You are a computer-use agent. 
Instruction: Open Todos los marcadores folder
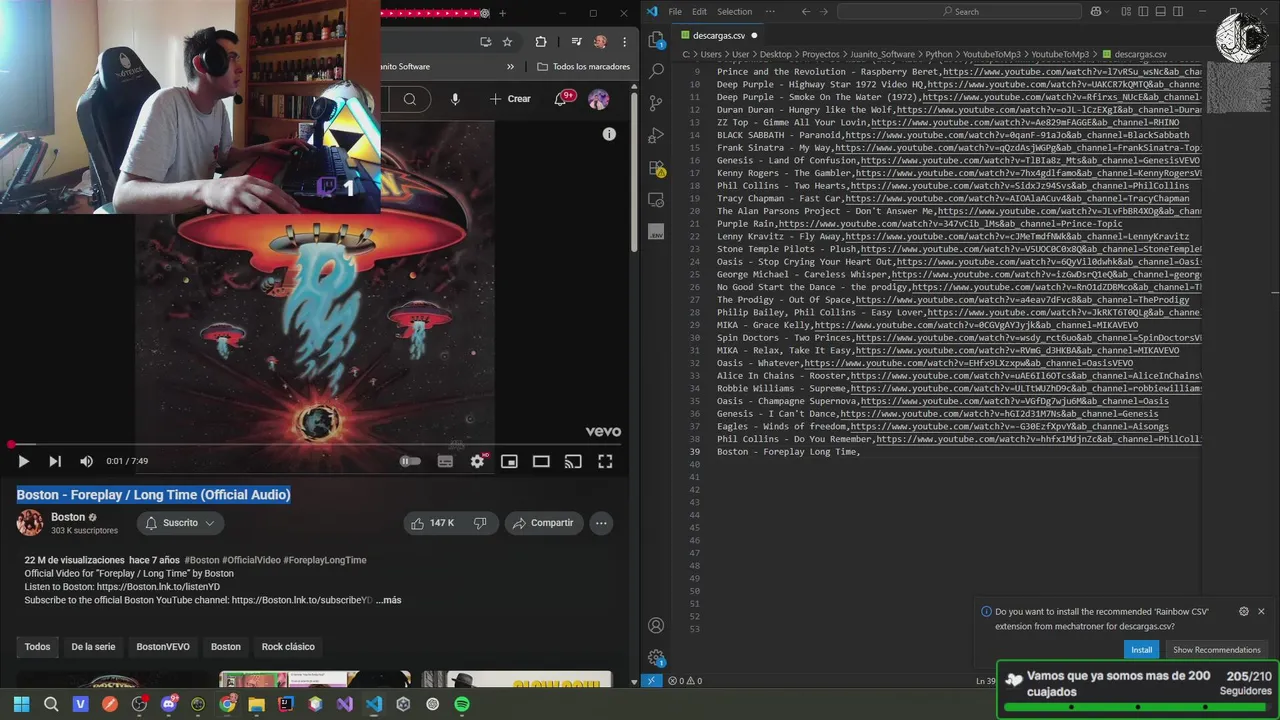583,67
